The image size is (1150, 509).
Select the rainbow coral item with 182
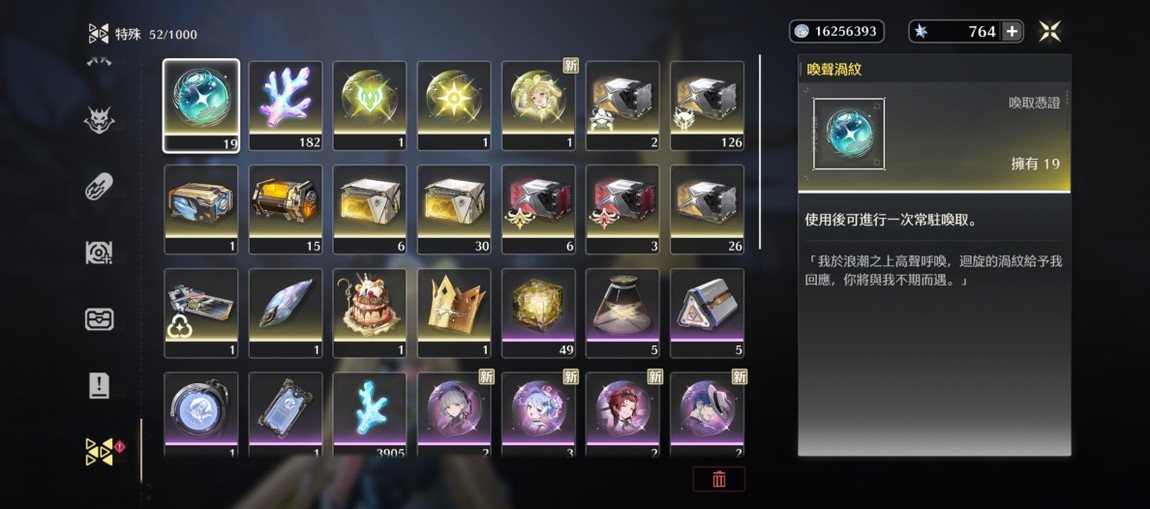click(x=285, y=106)
